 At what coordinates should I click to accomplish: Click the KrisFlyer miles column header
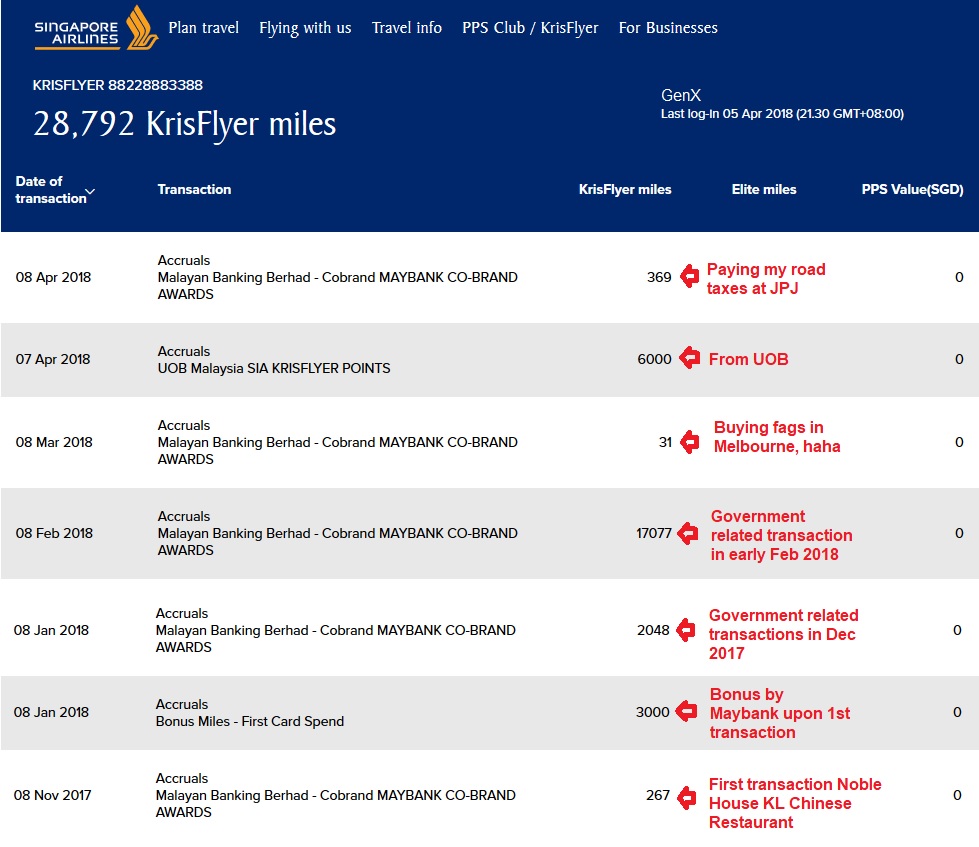[625, 189]
